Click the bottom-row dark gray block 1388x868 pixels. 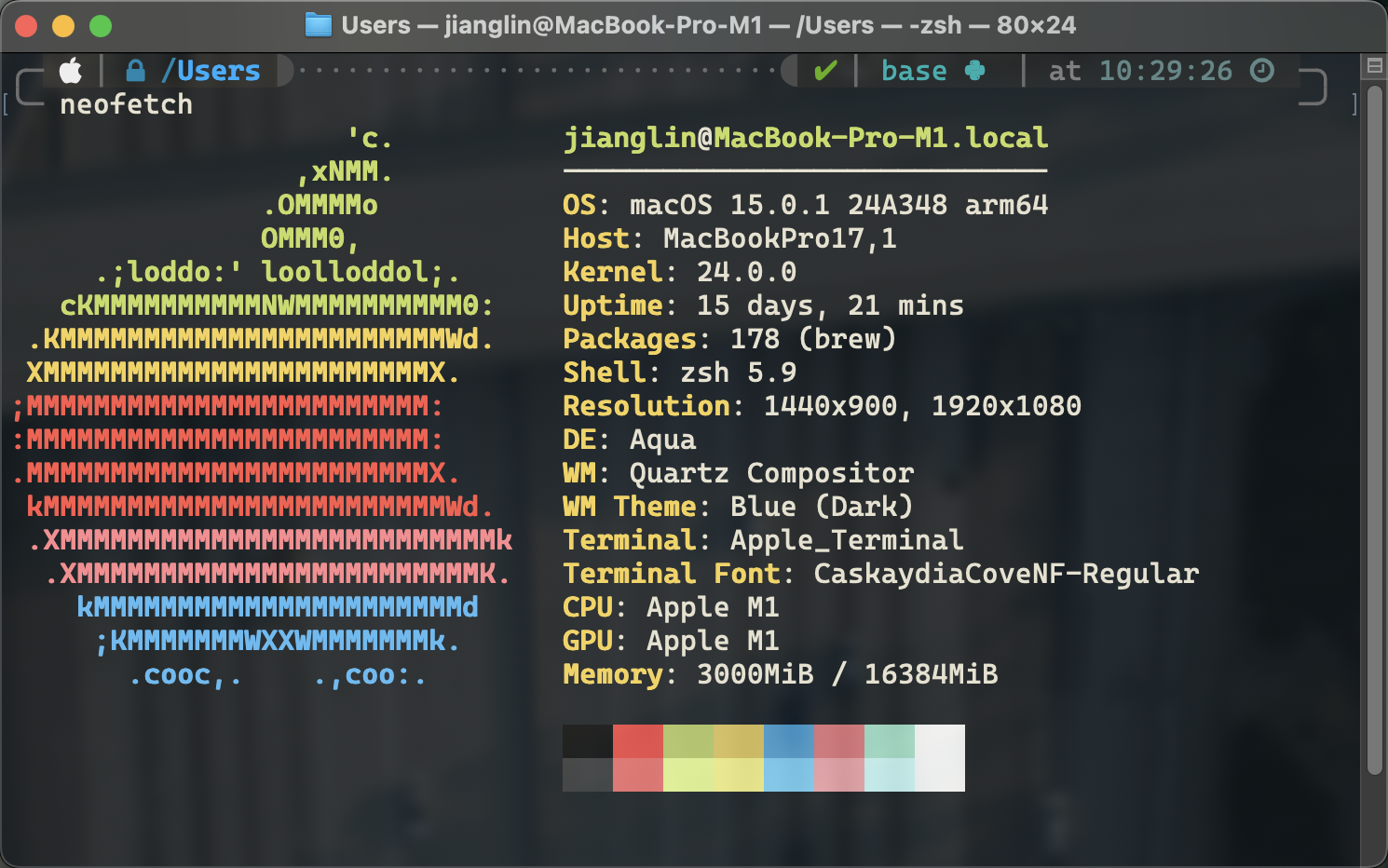(588, 775)
